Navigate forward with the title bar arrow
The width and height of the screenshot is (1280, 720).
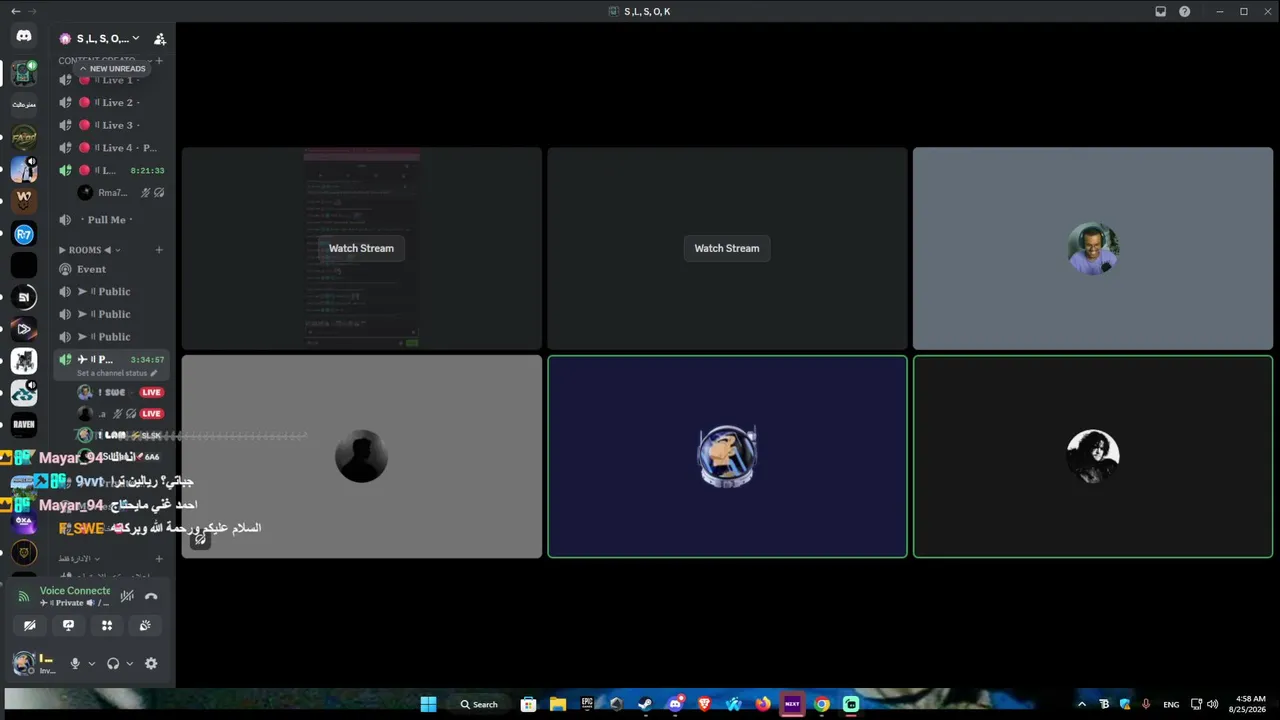point(33,11)
